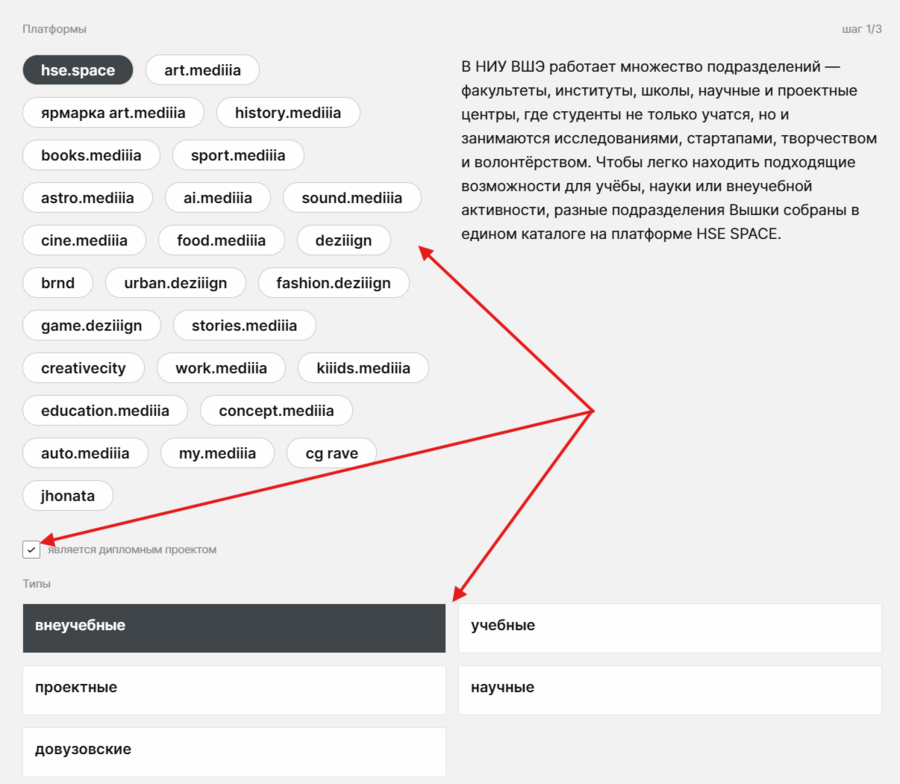Choose education.mediiia chip

(105, 410)
